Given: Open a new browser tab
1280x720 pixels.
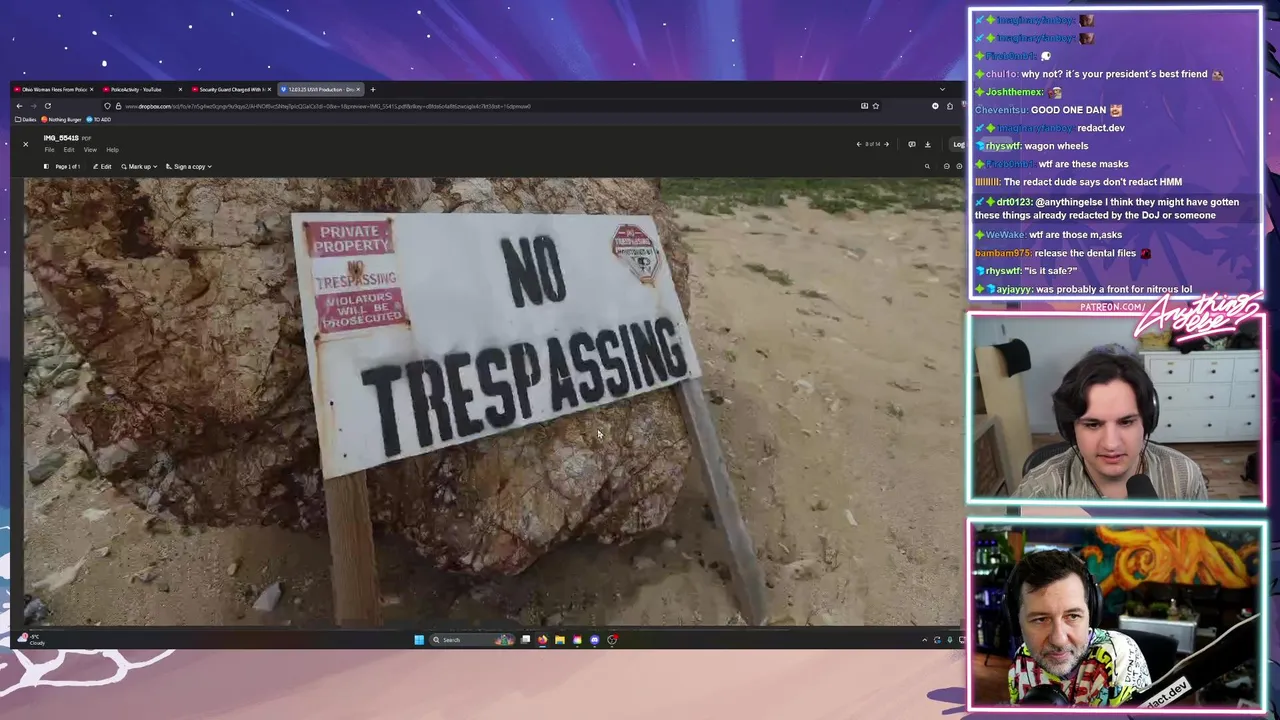Looking at the screenshot, I should 372,89.
